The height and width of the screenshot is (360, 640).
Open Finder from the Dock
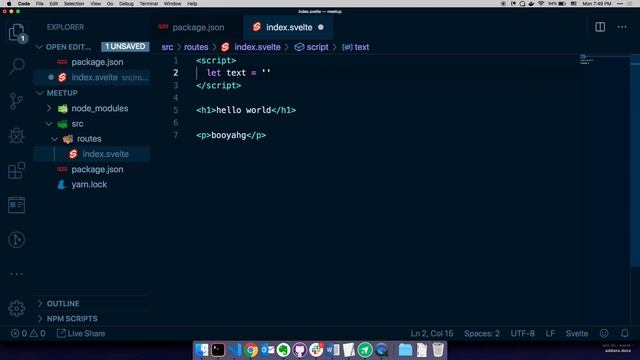tap(202, 350)
